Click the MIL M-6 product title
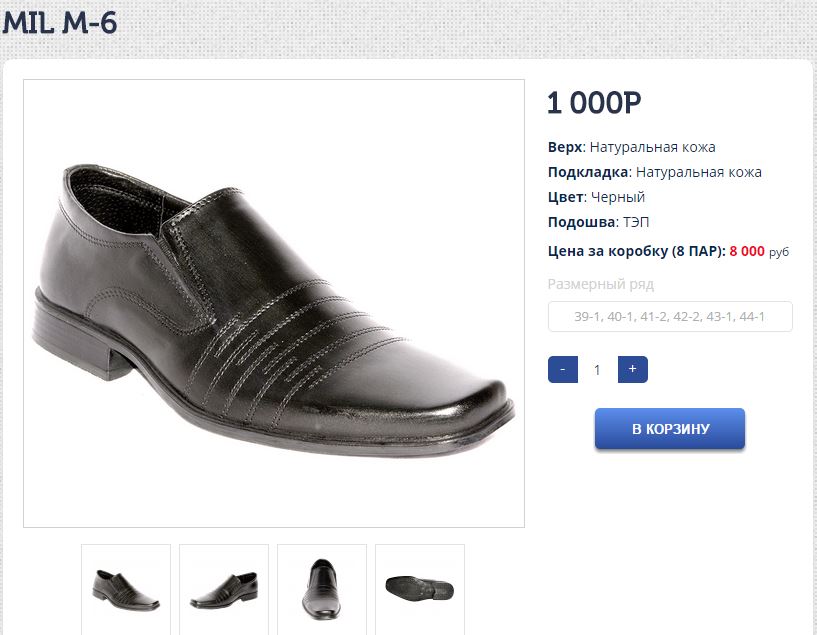 (60, 23)
